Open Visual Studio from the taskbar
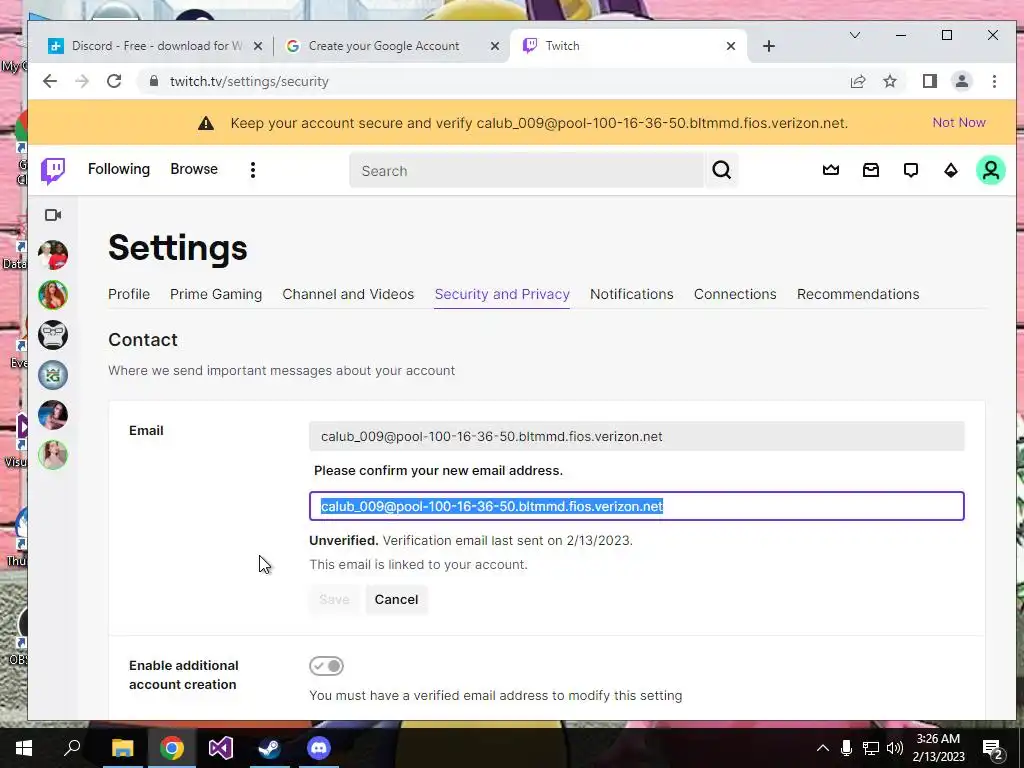Screen dimensions: 1024x768 tap(221, 748)
